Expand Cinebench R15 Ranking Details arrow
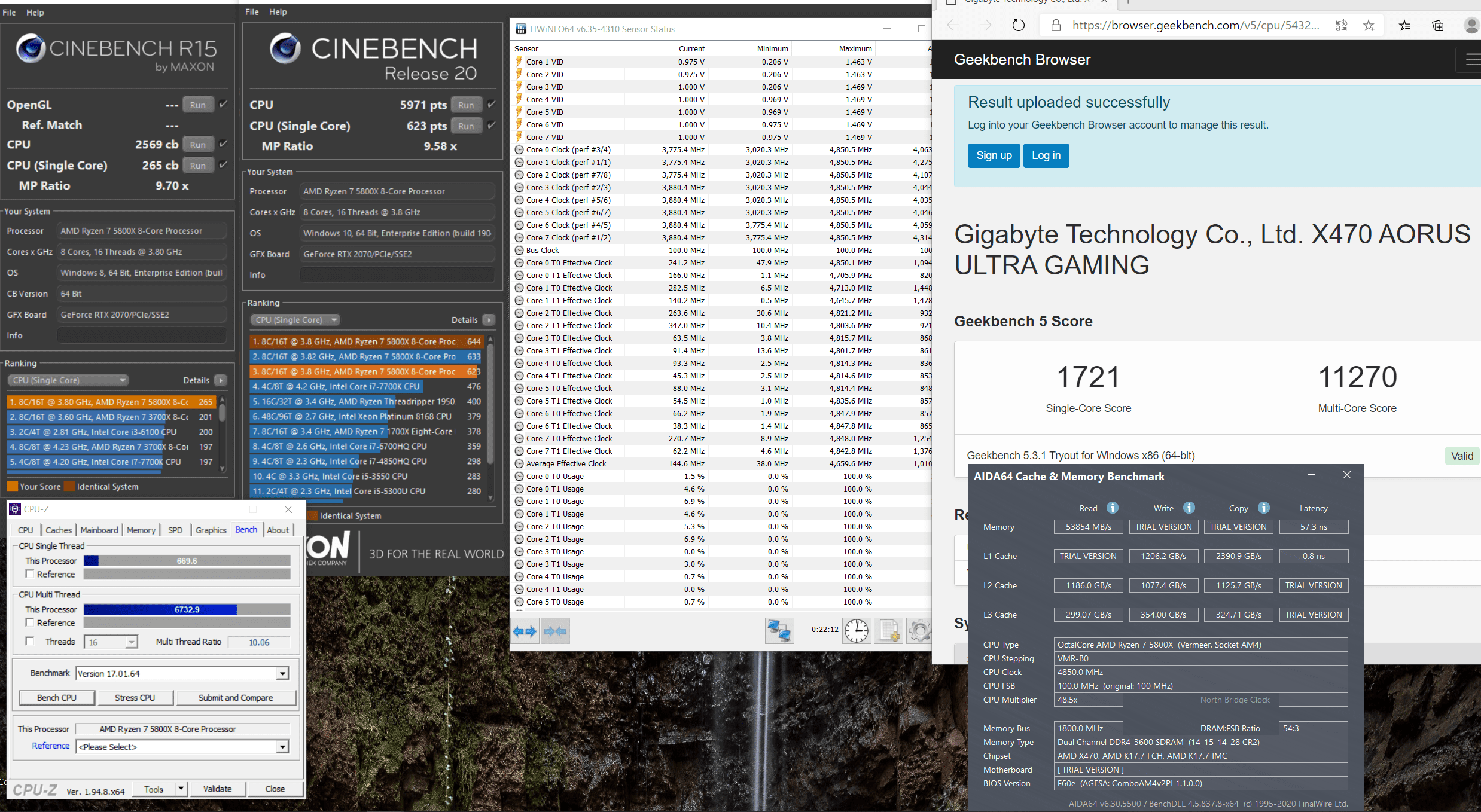Viewport: 1481px width, 812px height. (221, 380)
